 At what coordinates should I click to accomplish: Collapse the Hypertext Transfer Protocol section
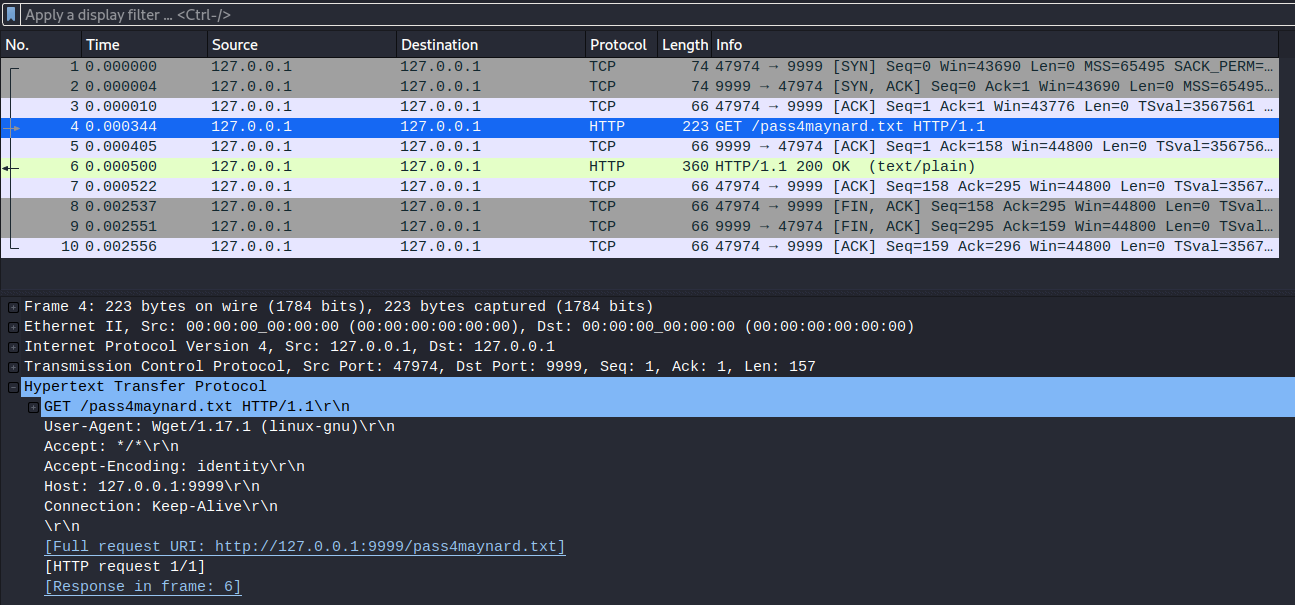pos(13,387)
